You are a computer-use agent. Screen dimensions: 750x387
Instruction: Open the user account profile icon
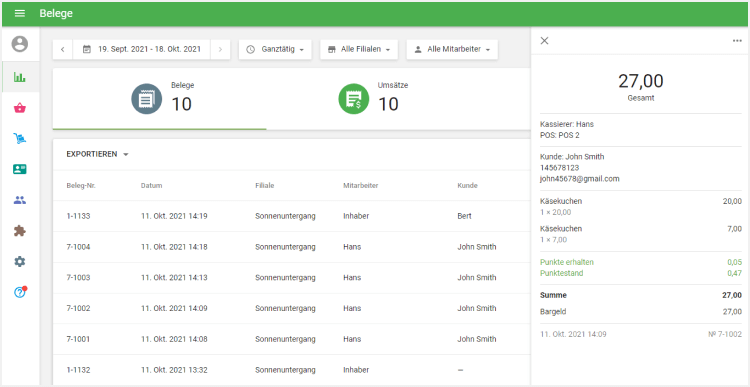coord(20,44)
